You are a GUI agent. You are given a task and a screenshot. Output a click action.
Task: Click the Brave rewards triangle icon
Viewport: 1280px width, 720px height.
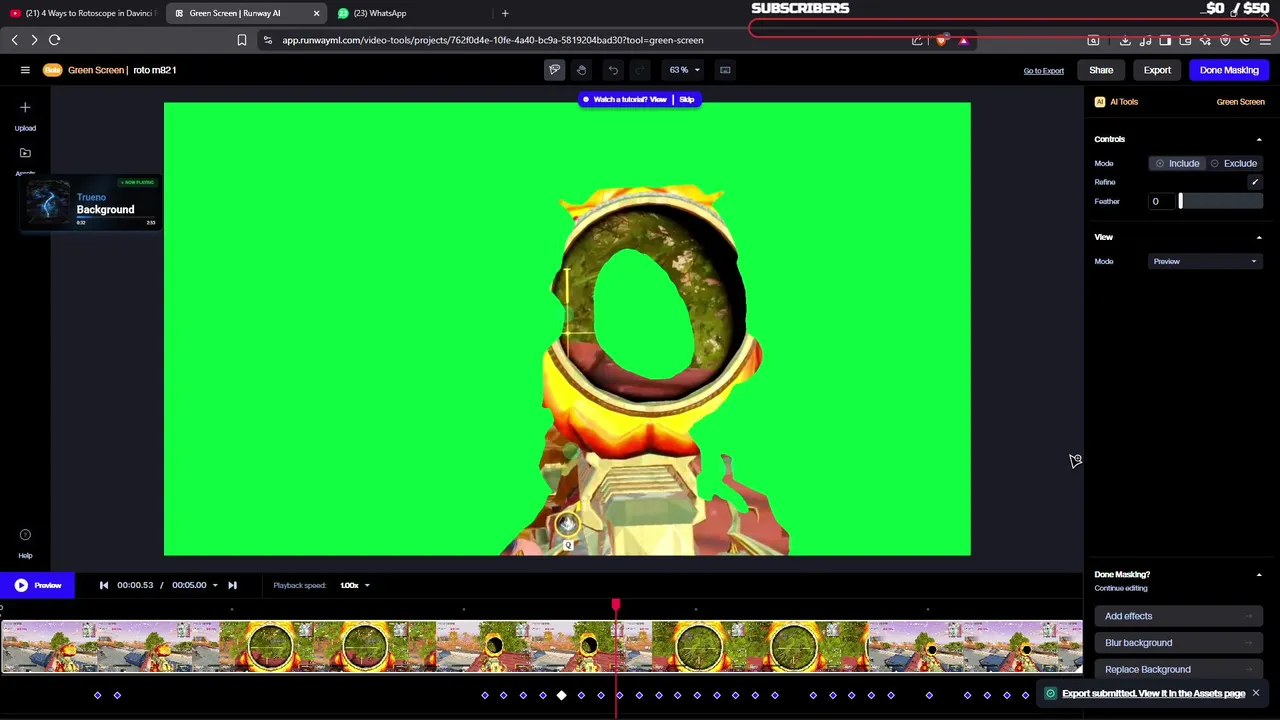coord(963,40)
